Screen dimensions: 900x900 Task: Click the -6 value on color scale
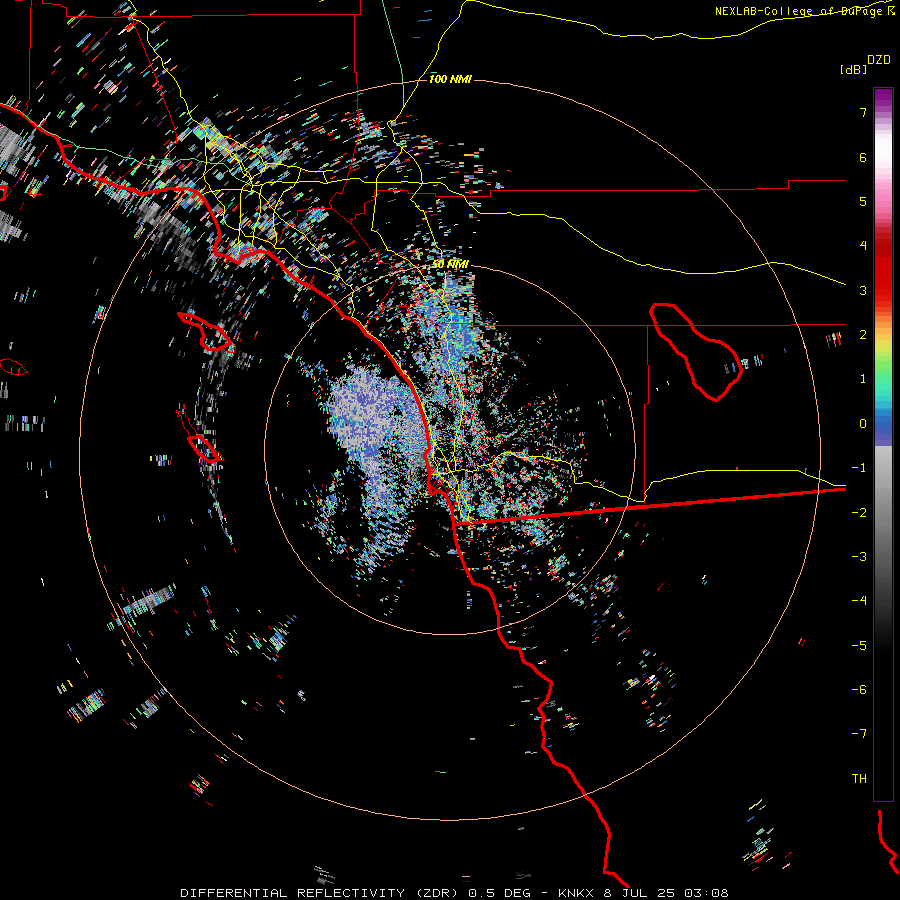(x=859, y=690)
